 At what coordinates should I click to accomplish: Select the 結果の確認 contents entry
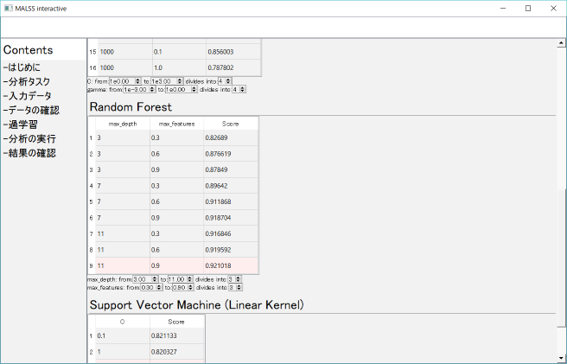click(29, 154)
